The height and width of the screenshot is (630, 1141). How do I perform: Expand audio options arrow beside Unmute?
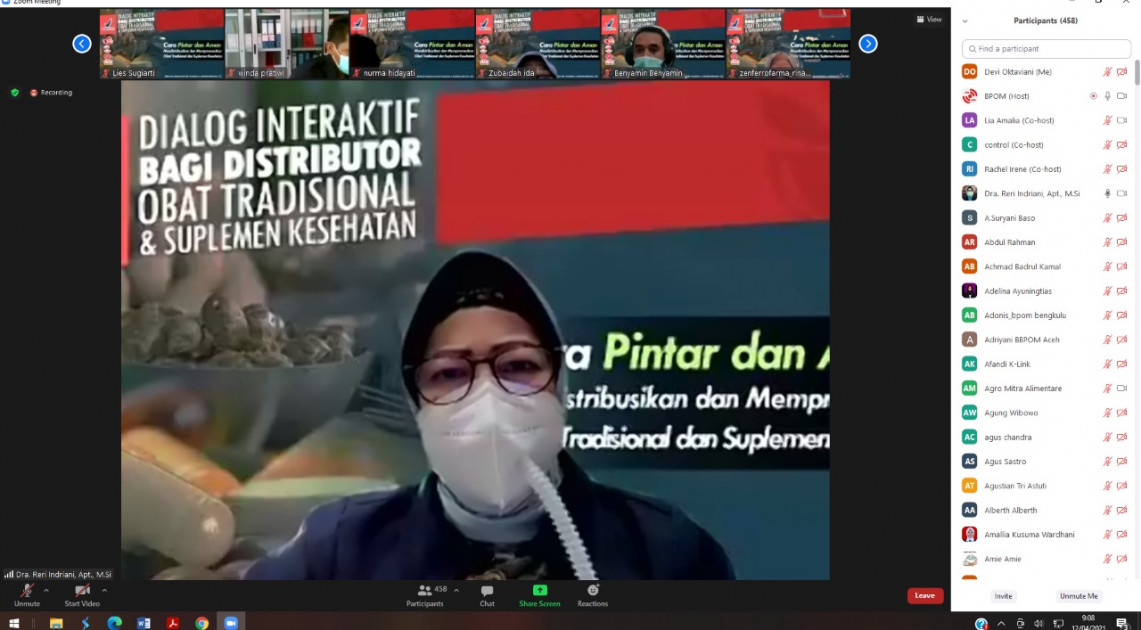click(x=46, y=590)
